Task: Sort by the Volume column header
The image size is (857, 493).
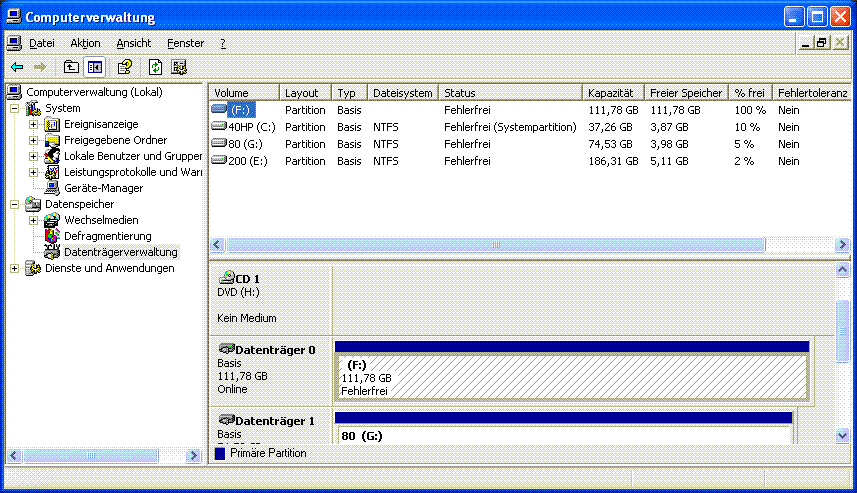Action: (x=244, y=93)
